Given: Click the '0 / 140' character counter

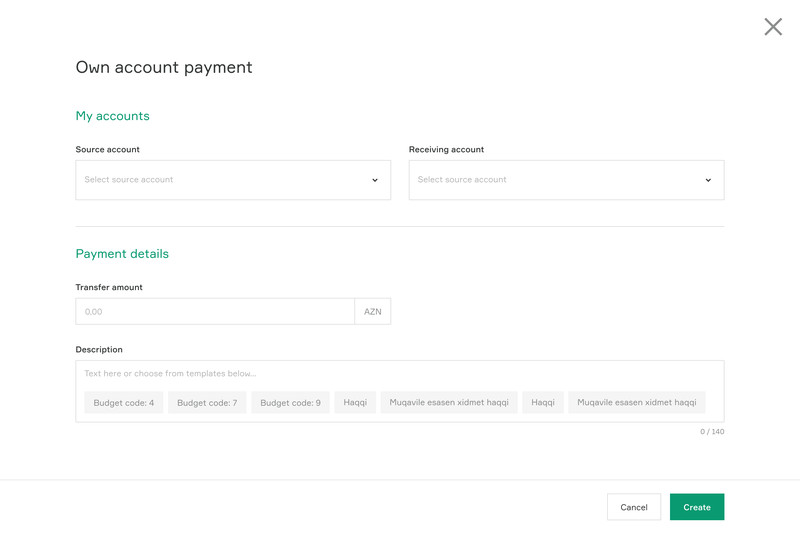Looking at the screenshot, I should coord(712,432).
